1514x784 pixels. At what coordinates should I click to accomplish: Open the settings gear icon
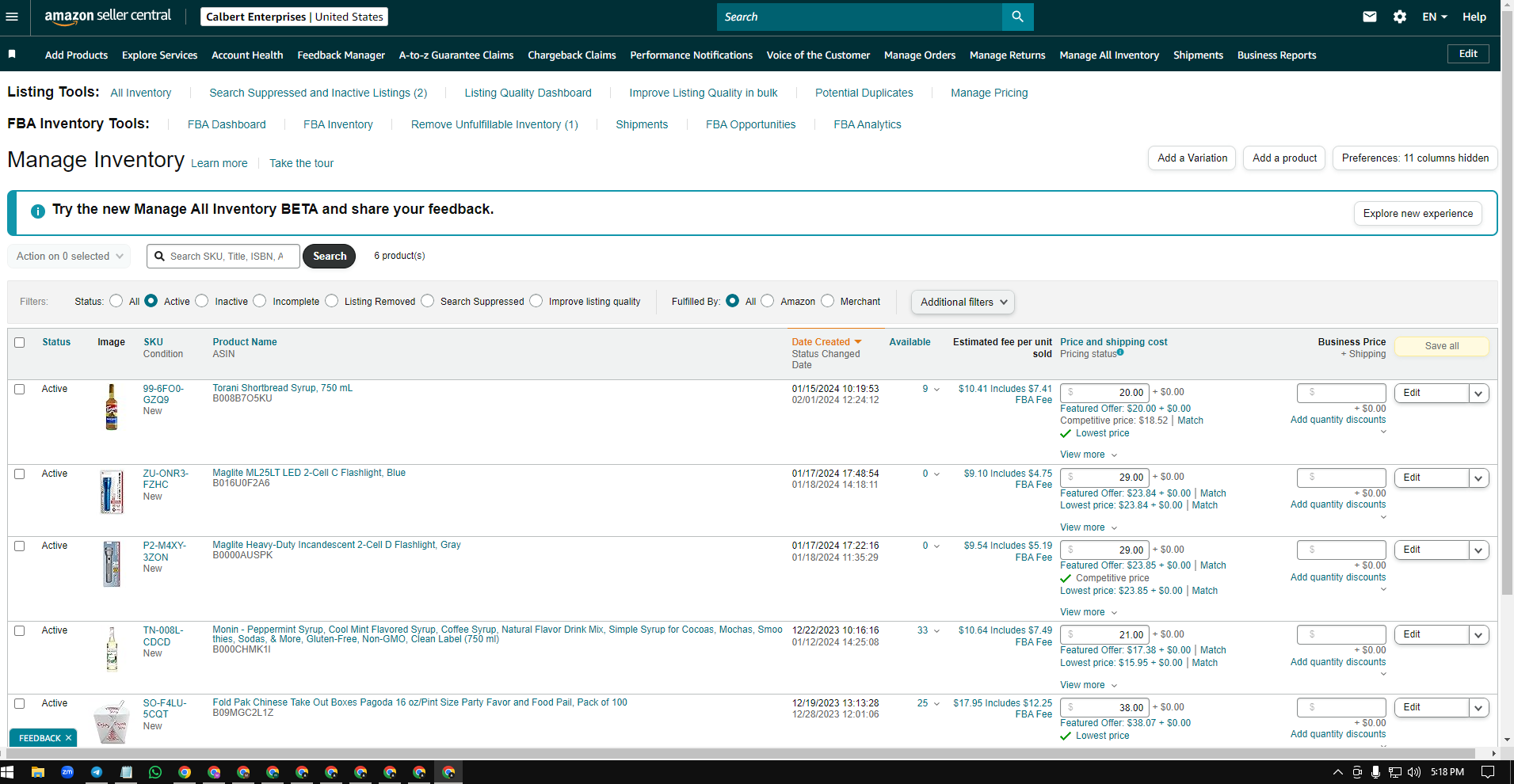click(x=1400, y=17)
